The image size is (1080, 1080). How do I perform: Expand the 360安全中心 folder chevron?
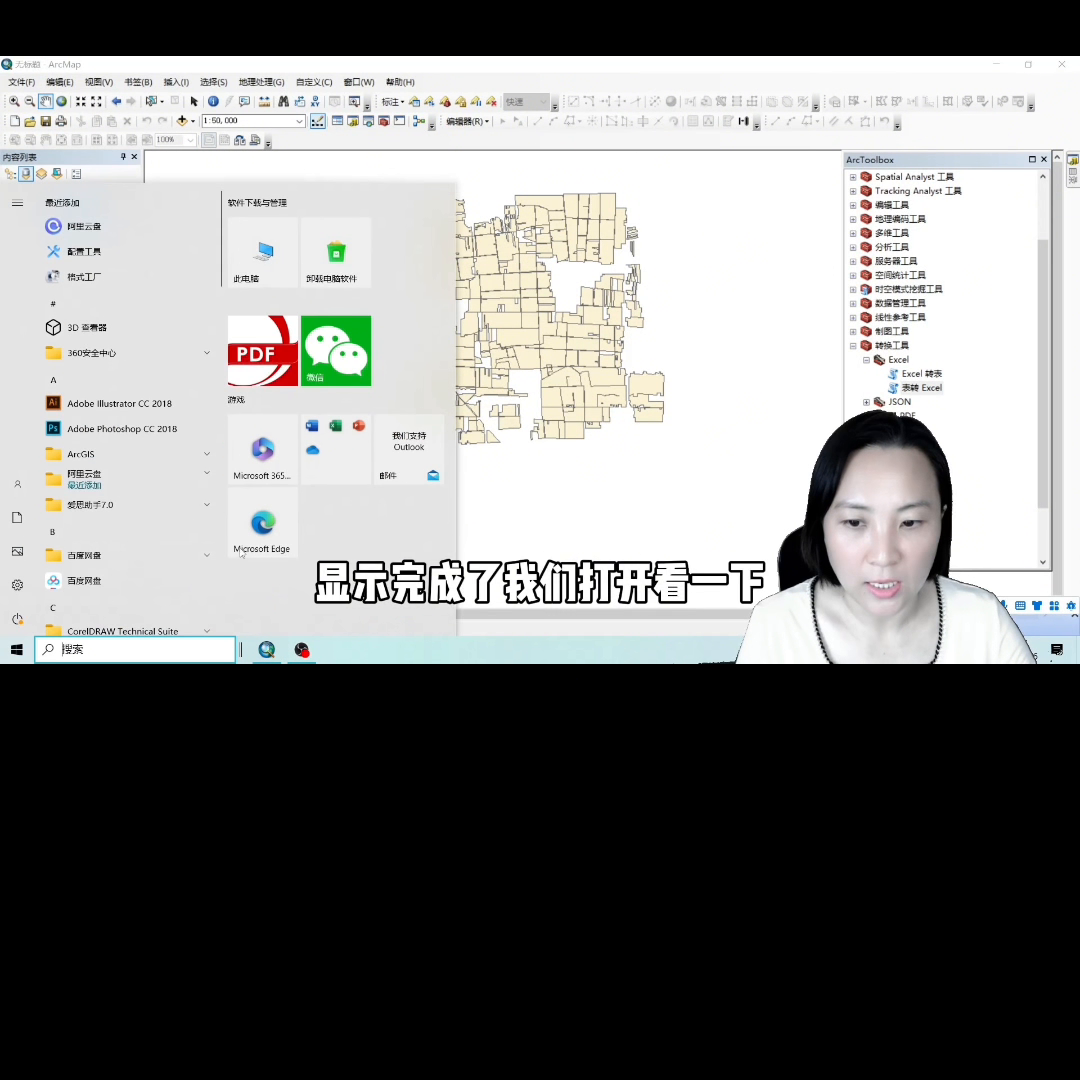(207, 353)
